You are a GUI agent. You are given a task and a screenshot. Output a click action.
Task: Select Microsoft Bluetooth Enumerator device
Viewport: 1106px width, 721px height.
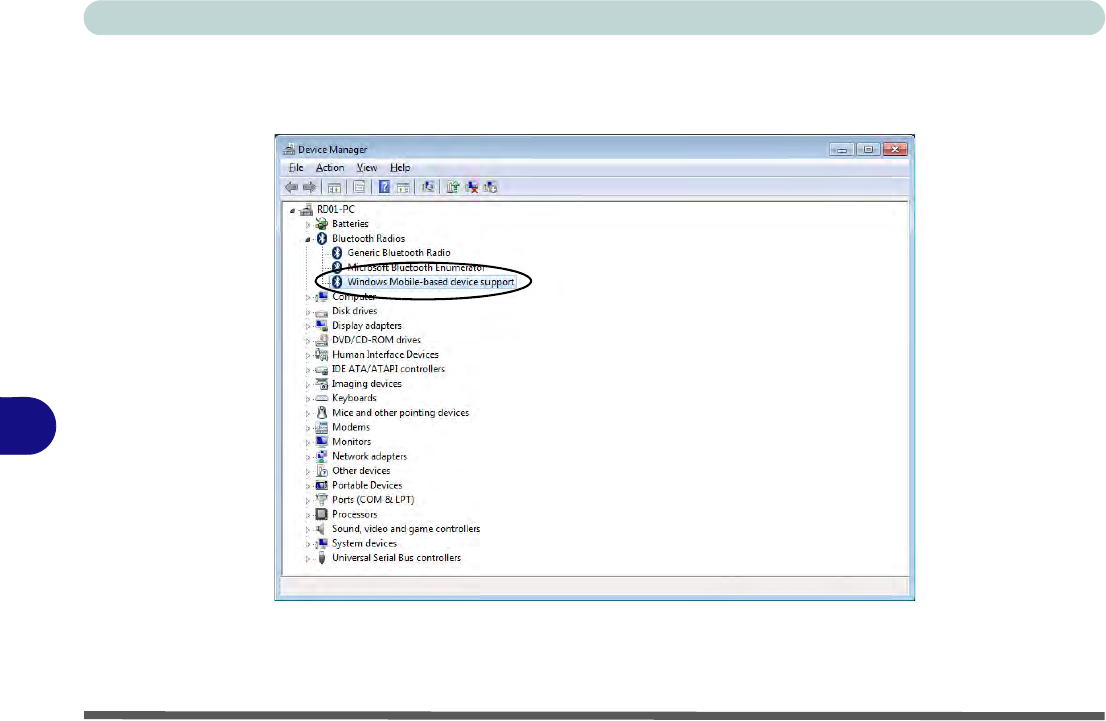[x=416, y=268]
